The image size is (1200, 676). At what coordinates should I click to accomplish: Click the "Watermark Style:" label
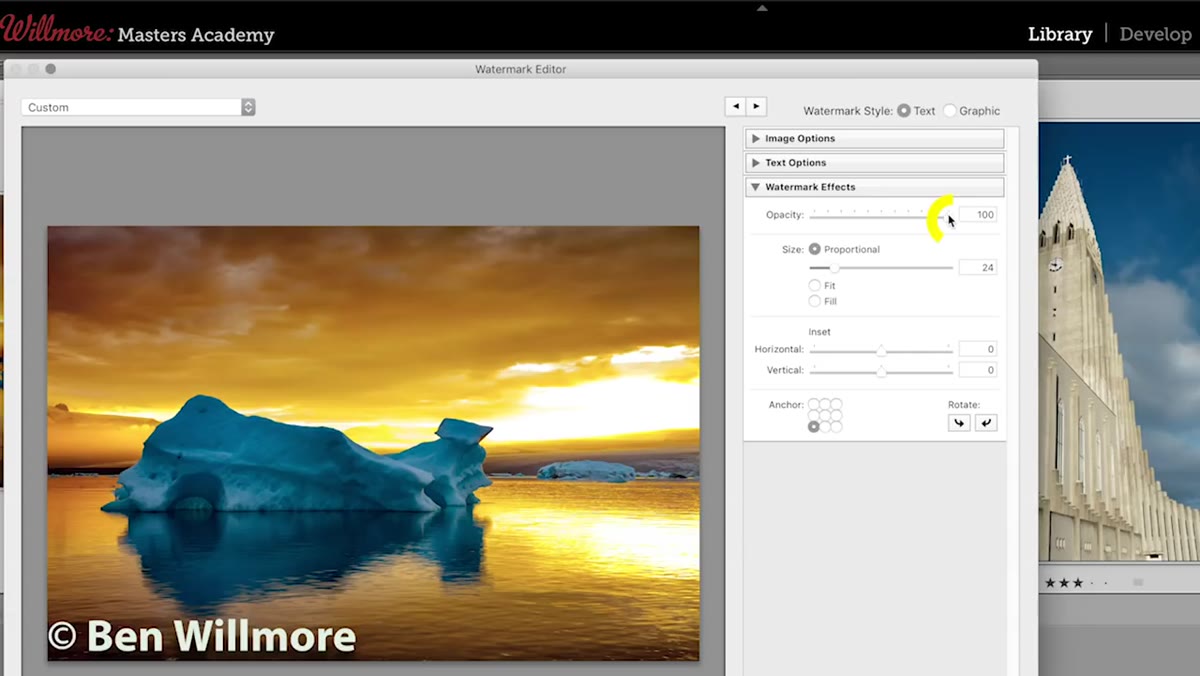(848, 111)
